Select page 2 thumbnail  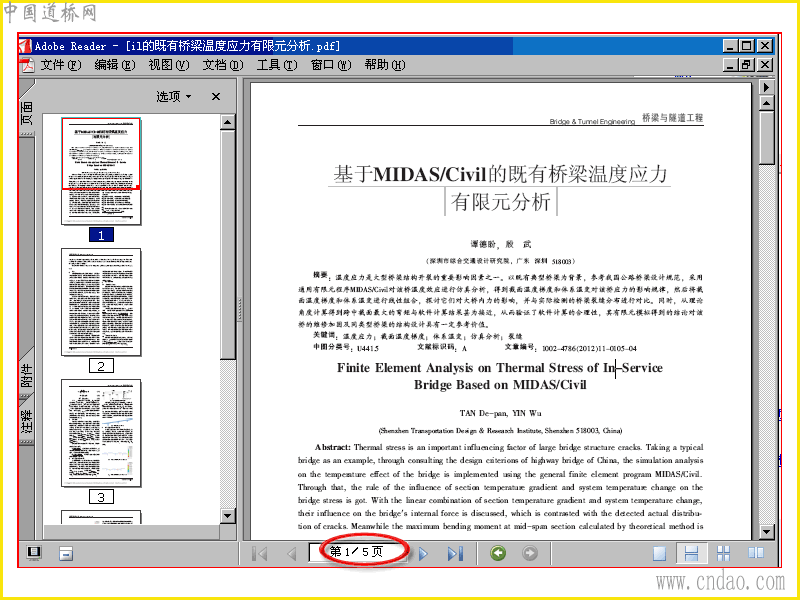(x=101, y=302)
